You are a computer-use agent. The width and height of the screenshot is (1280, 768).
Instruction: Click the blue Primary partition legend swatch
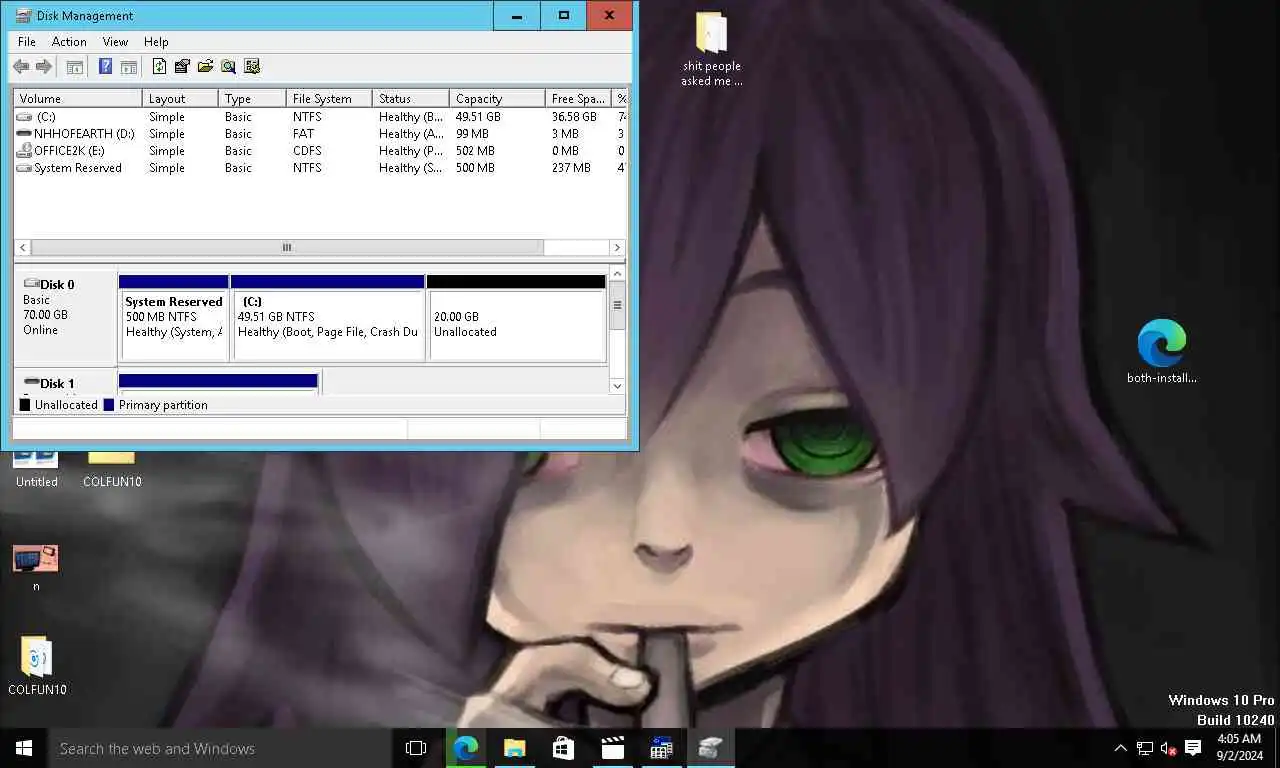tap(109, 405)
